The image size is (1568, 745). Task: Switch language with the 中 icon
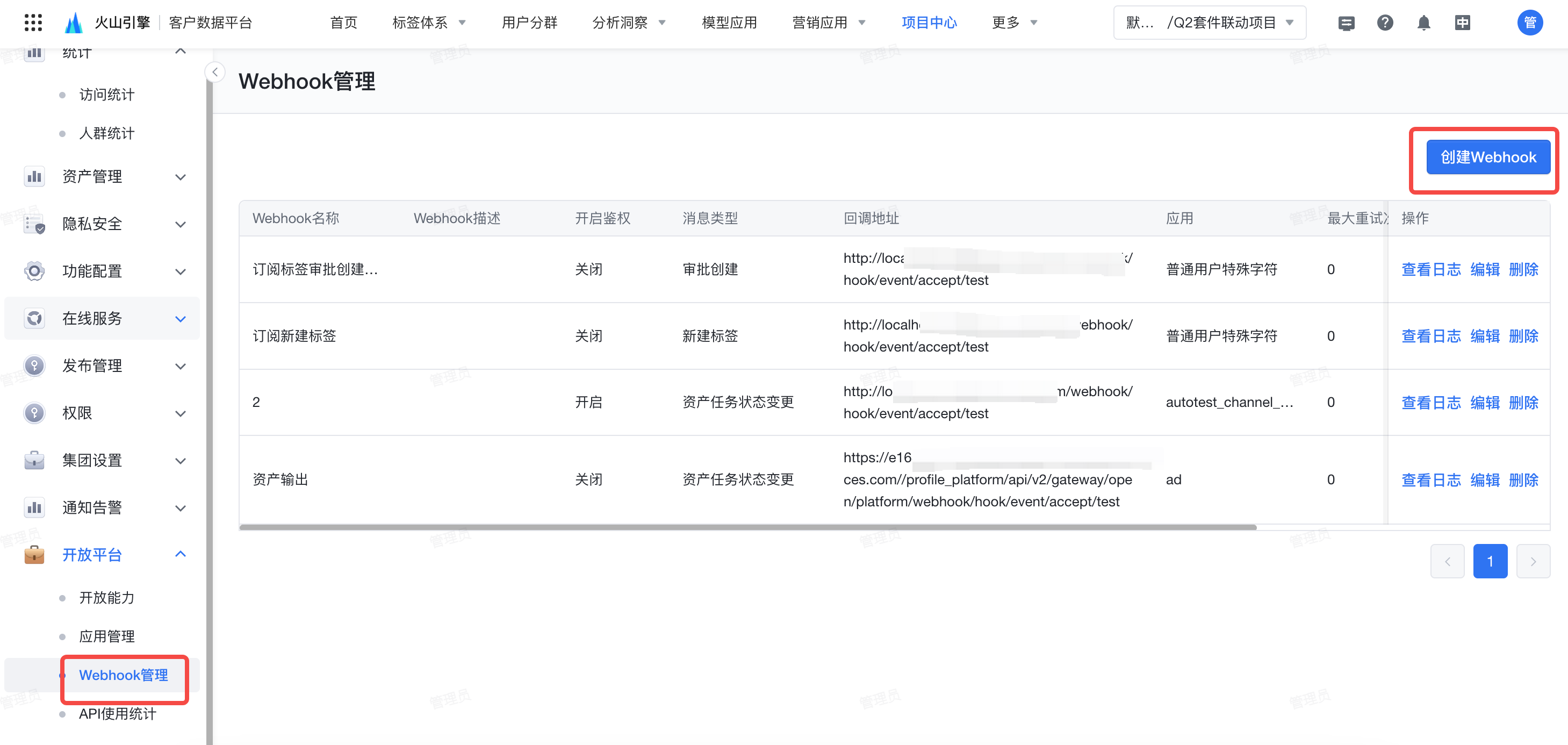tap(1462, 23)
